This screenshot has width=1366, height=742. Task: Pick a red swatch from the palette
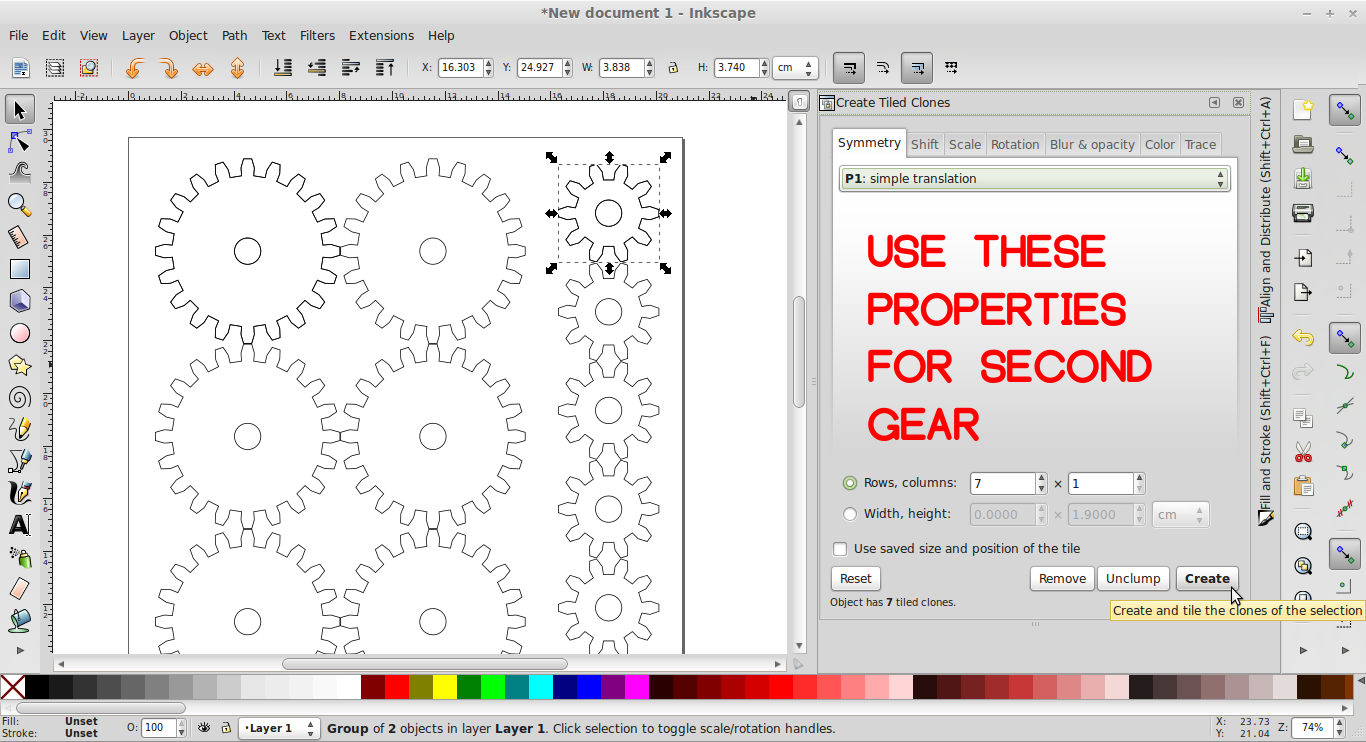[395, 688]
